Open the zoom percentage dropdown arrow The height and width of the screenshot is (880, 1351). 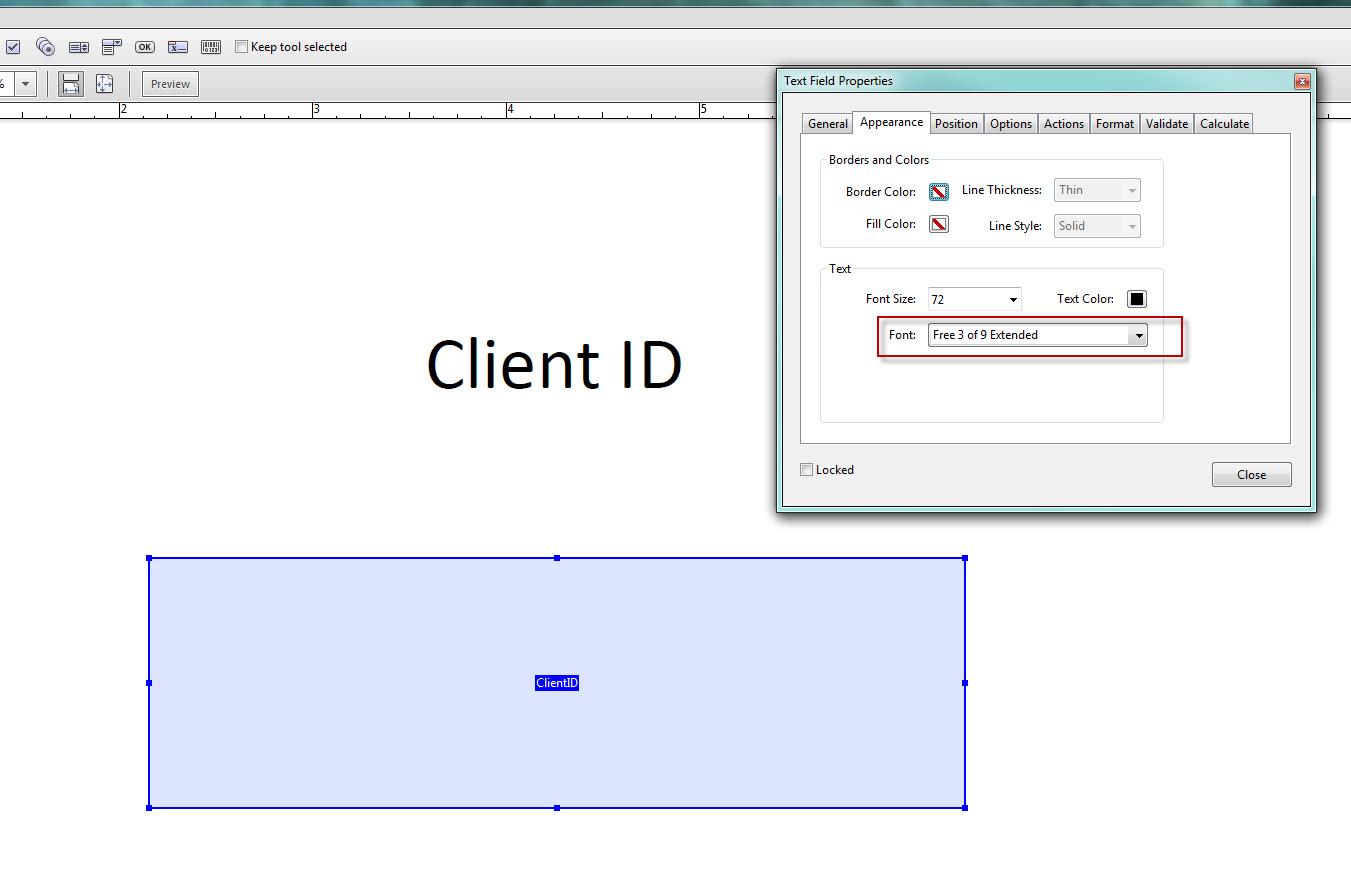tap(26, 84)
